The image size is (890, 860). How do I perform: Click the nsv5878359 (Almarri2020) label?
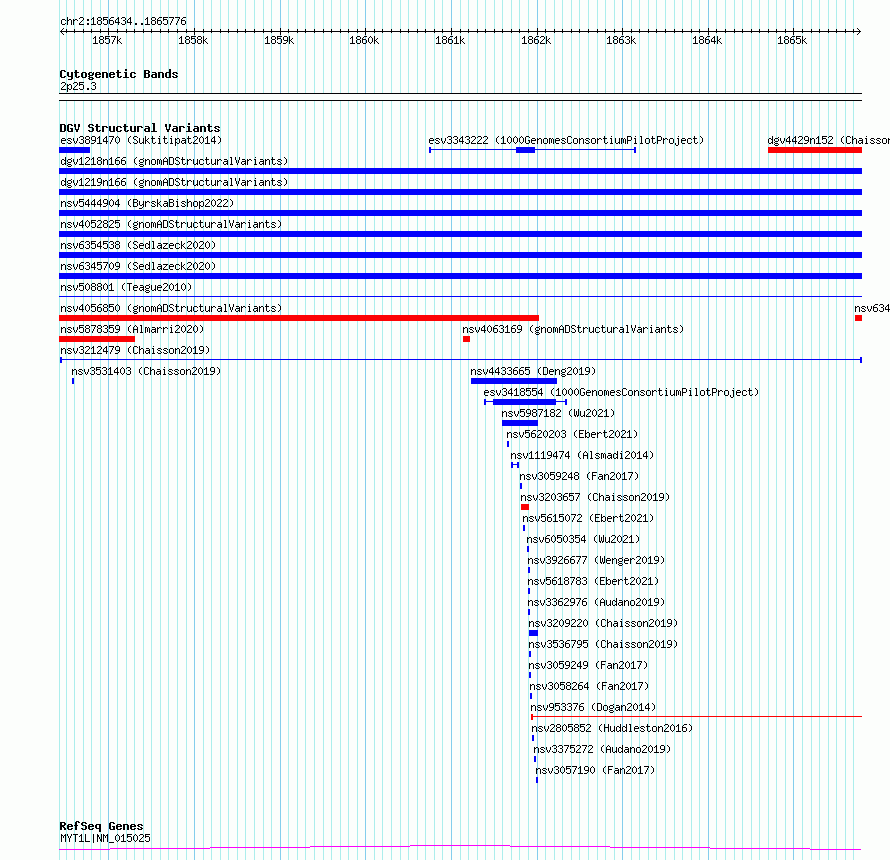(132, 329)
